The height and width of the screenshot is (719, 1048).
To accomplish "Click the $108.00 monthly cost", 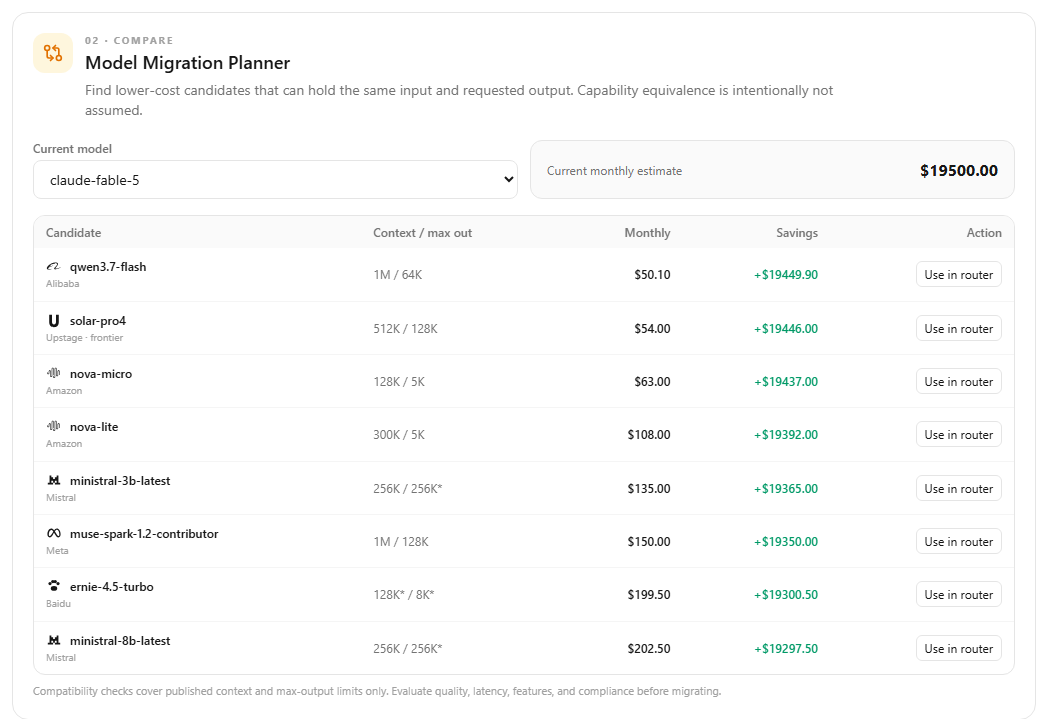I will coord(649,434).
